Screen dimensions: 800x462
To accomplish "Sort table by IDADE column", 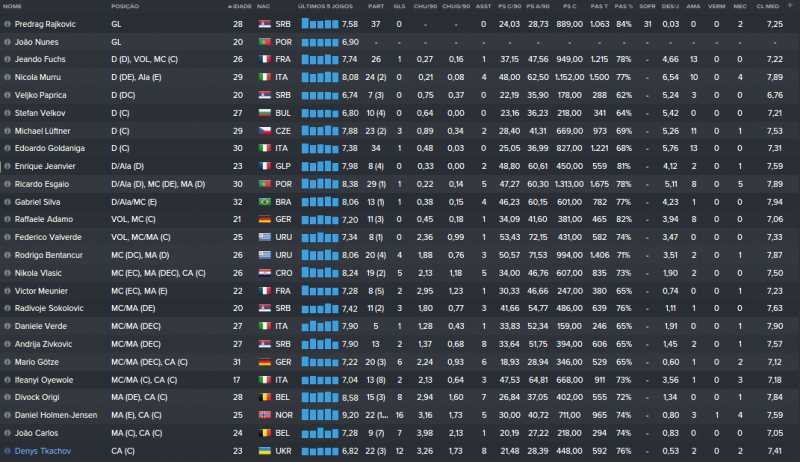I will pos(240,6).
